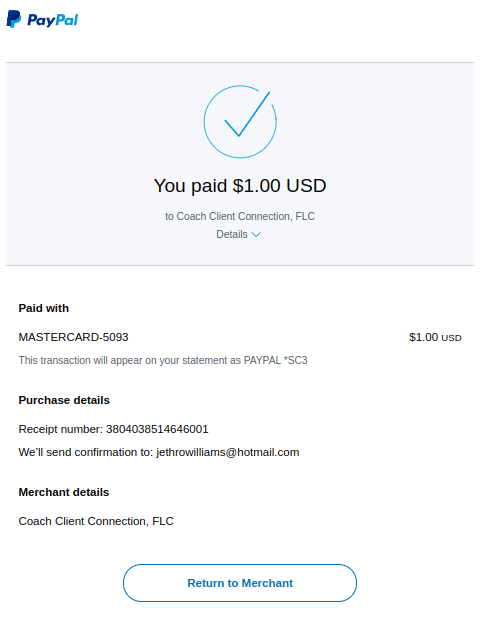The height and width of the screenshot is (630, 480).
Task: Click the We'll send confirmation to label
Action: pos(86,452)
